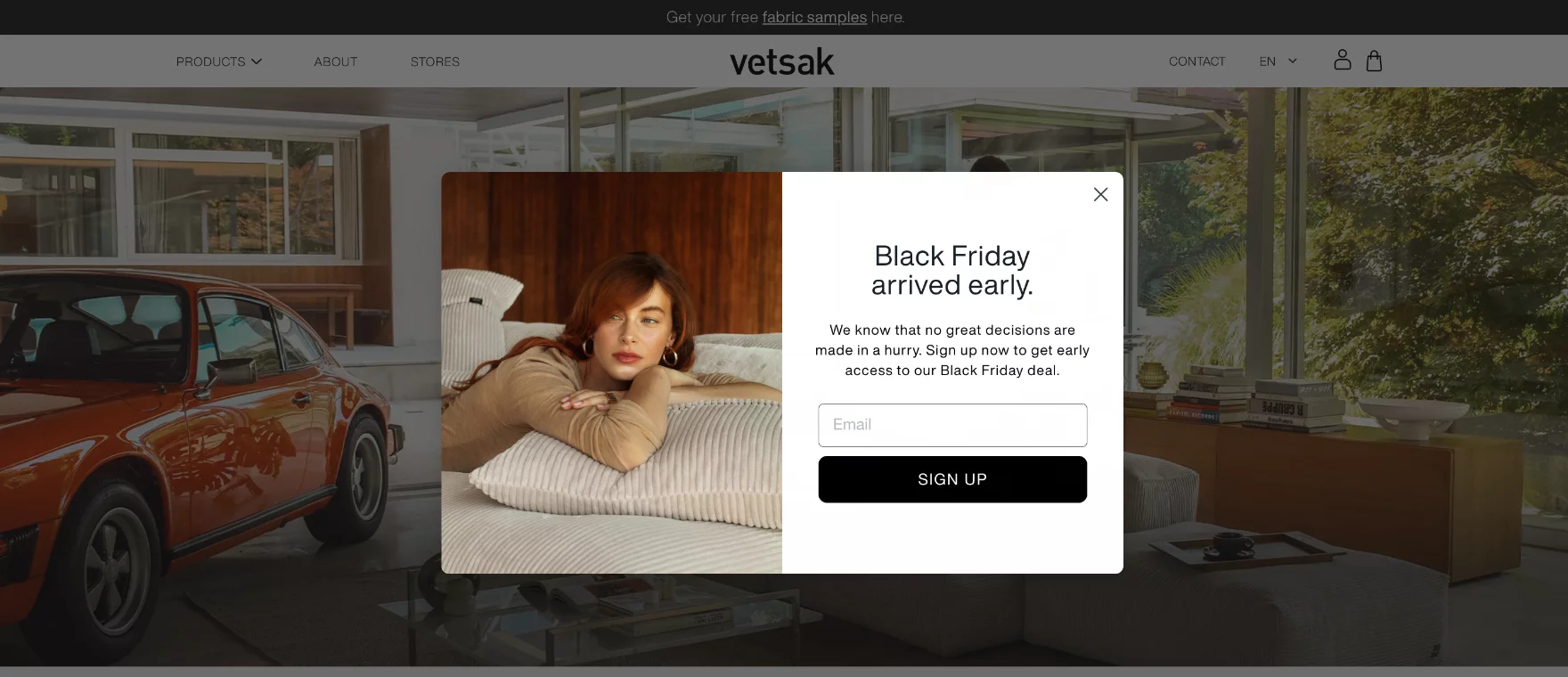1568x677 pixels.
Task: Focus the Email input field
Action: tap(952, 425)
